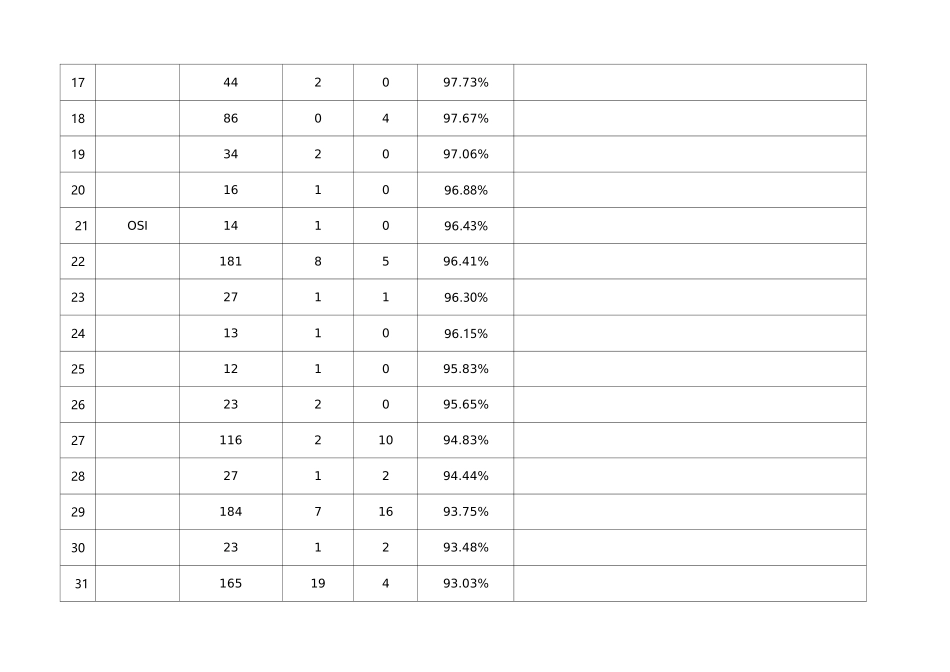Click the OSI cell in row 21
The image size is (950, 672).
137,226
